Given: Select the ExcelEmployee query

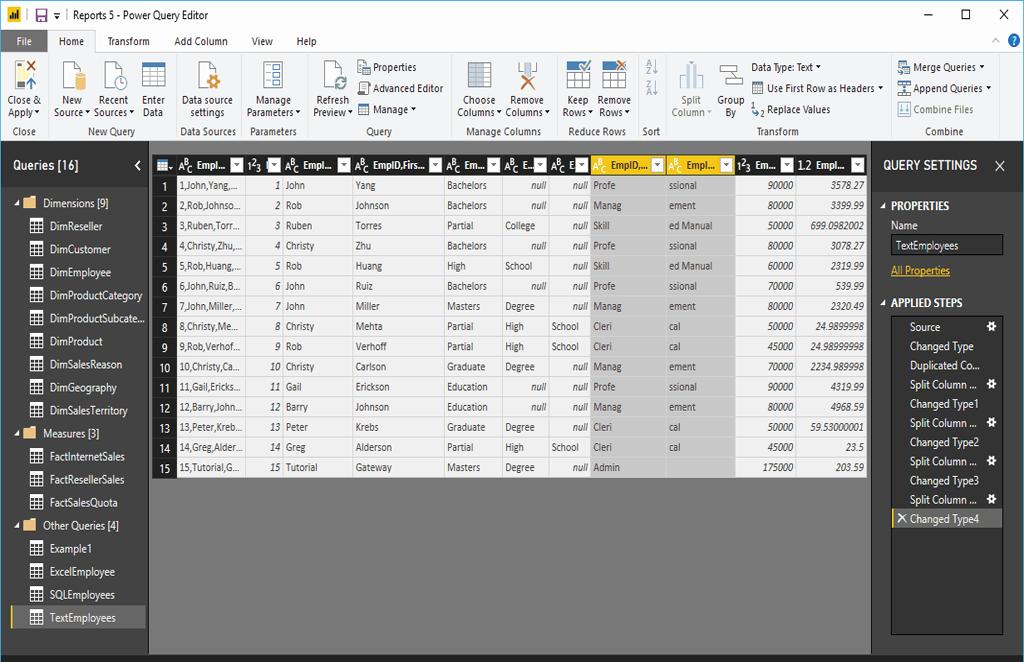Looking at the screenshot, I should click(82, 572).
